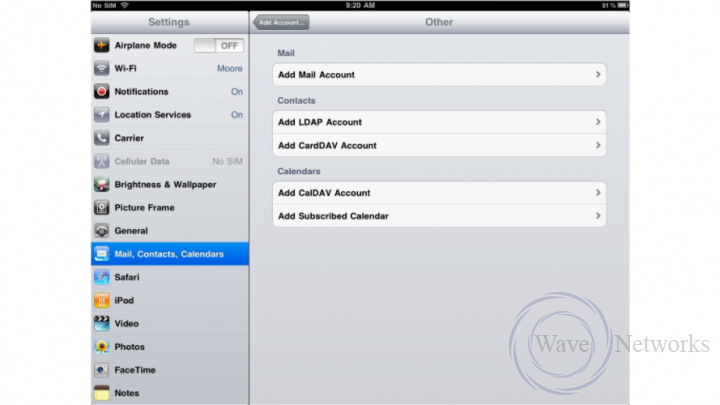720x405 pixels.
Task: Open Location Services settings
Action: [170, 115]
